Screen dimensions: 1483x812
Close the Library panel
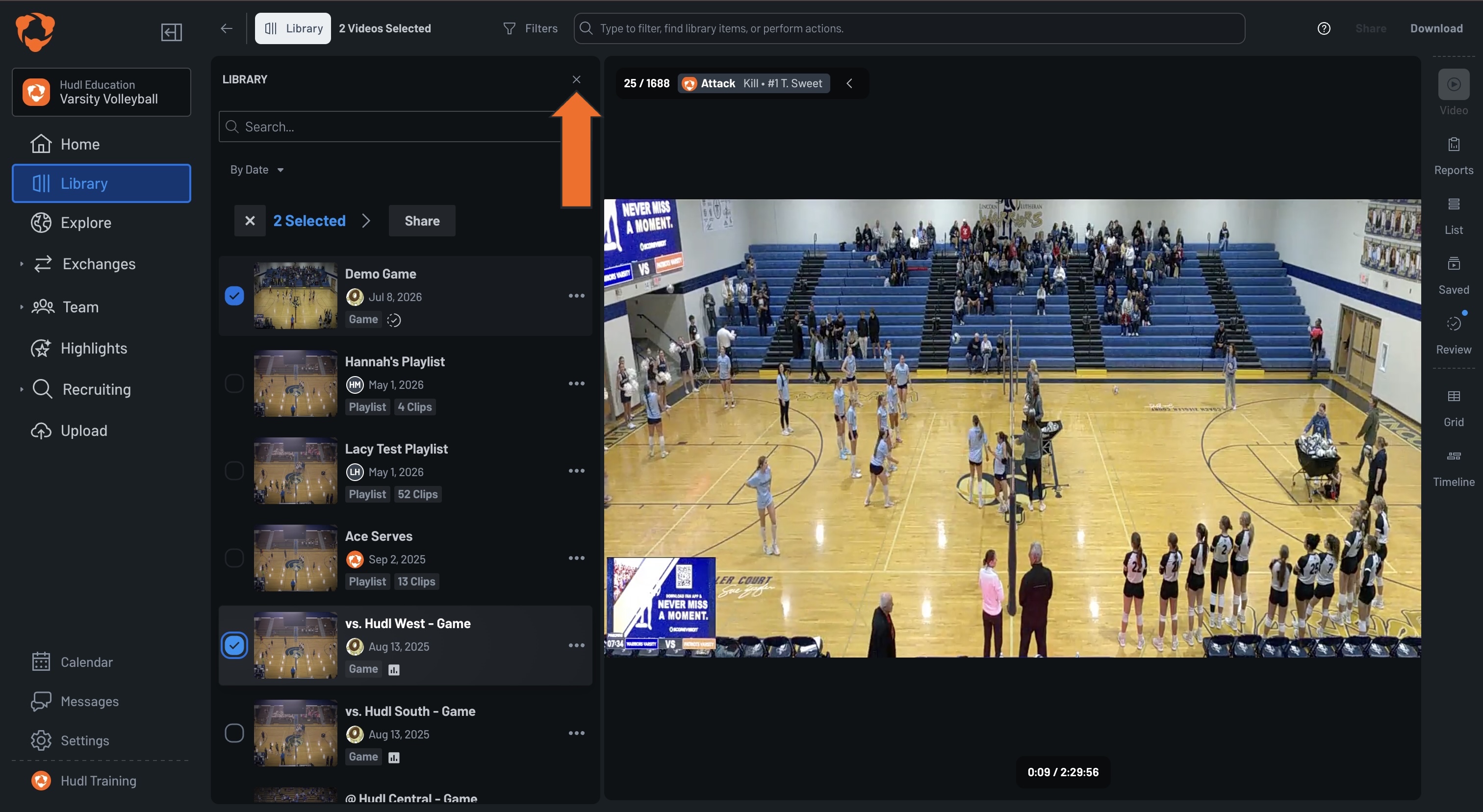(x=576, y=79)
